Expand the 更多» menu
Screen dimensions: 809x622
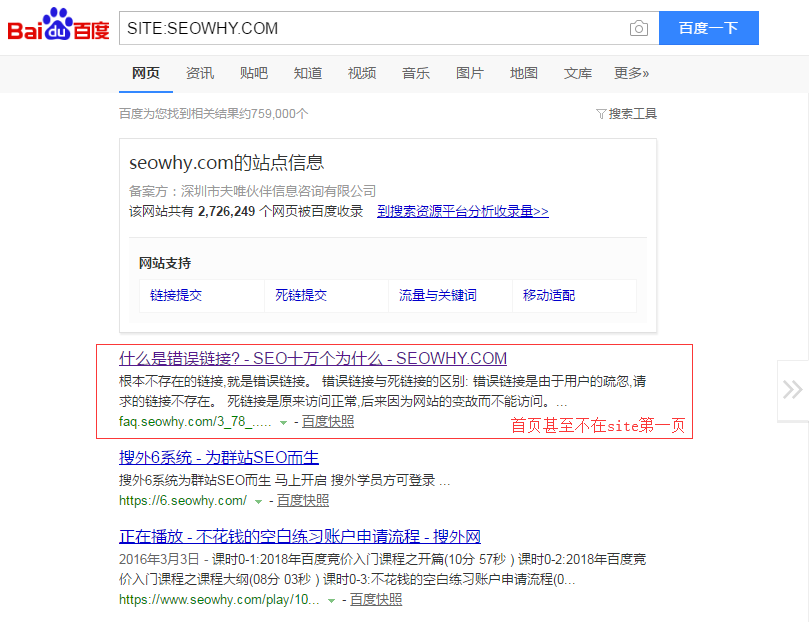click(x=631, y=73)
